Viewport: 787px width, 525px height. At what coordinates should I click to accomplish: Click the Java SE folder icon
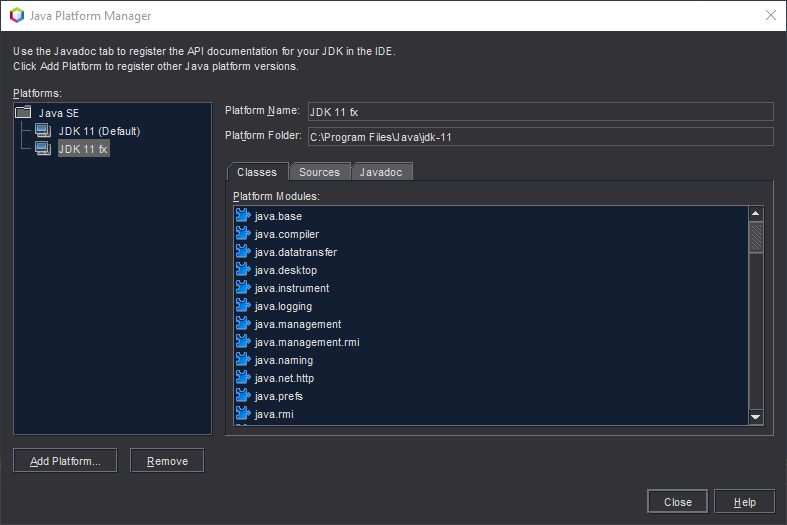24,113
